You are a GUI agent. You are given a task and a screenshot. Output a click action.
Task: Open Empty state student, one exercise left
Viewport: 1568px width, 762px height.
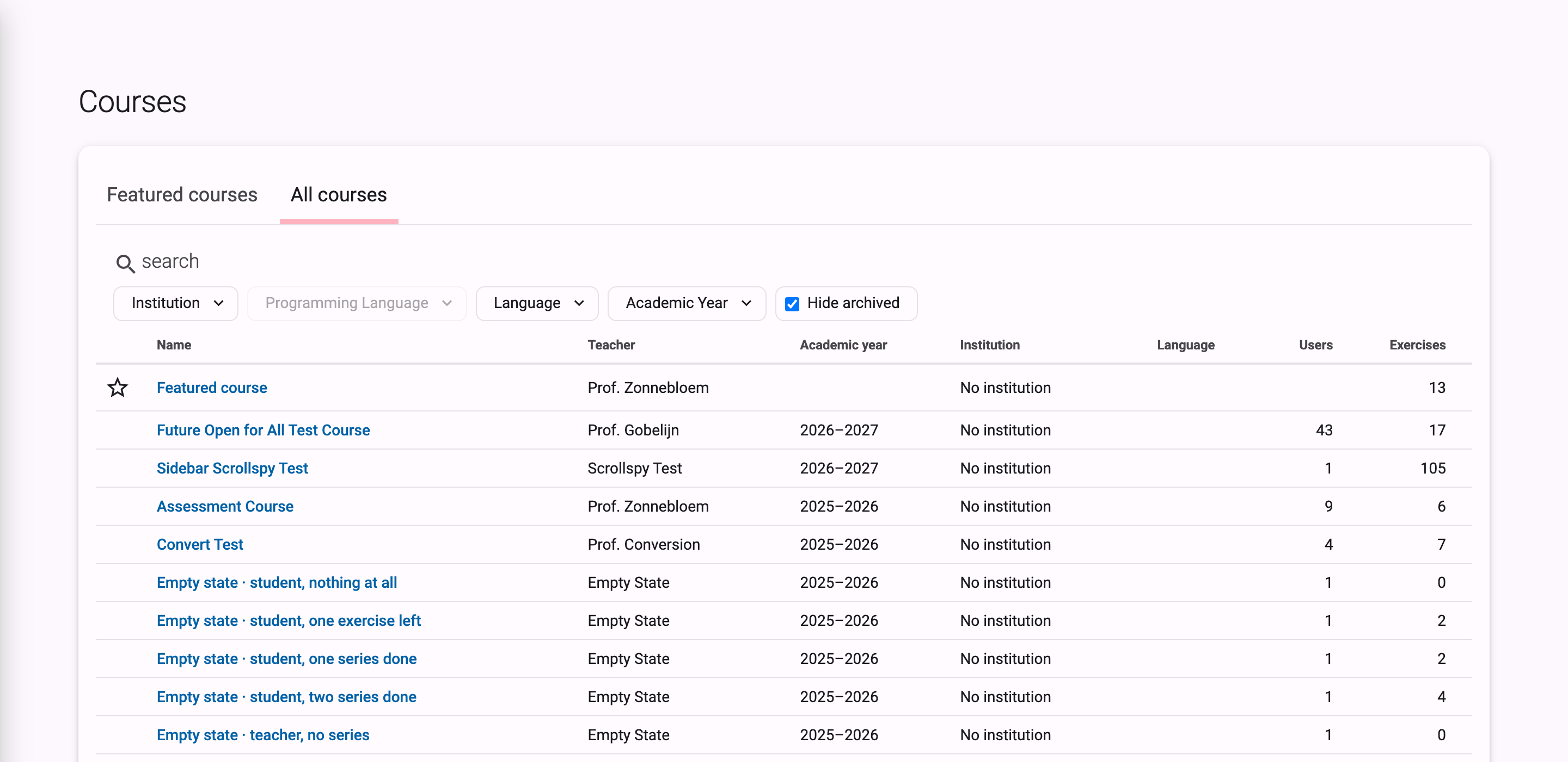click(x=289, y=621)
